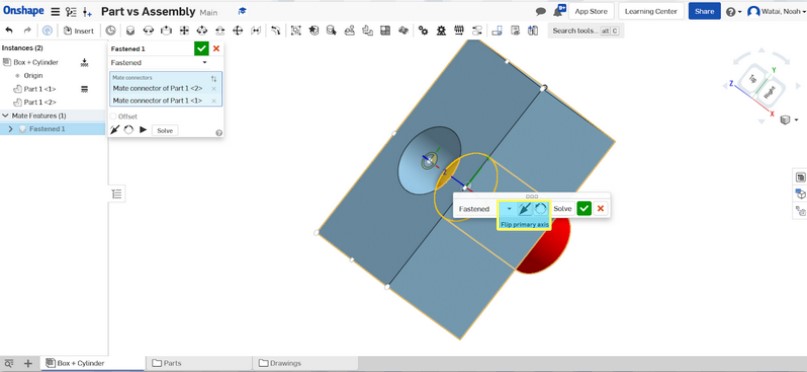This screenshot has height=372, width=807.
Task: Click the graduation cap education icon
Action: coord(242,11)
